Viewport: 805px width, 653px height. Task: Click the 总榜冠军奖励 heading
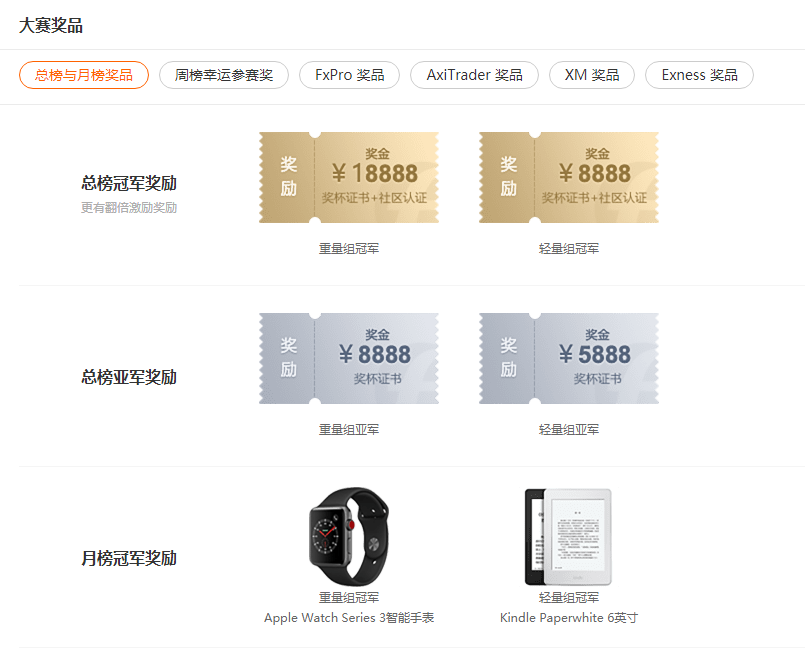(x=129, y=183)
